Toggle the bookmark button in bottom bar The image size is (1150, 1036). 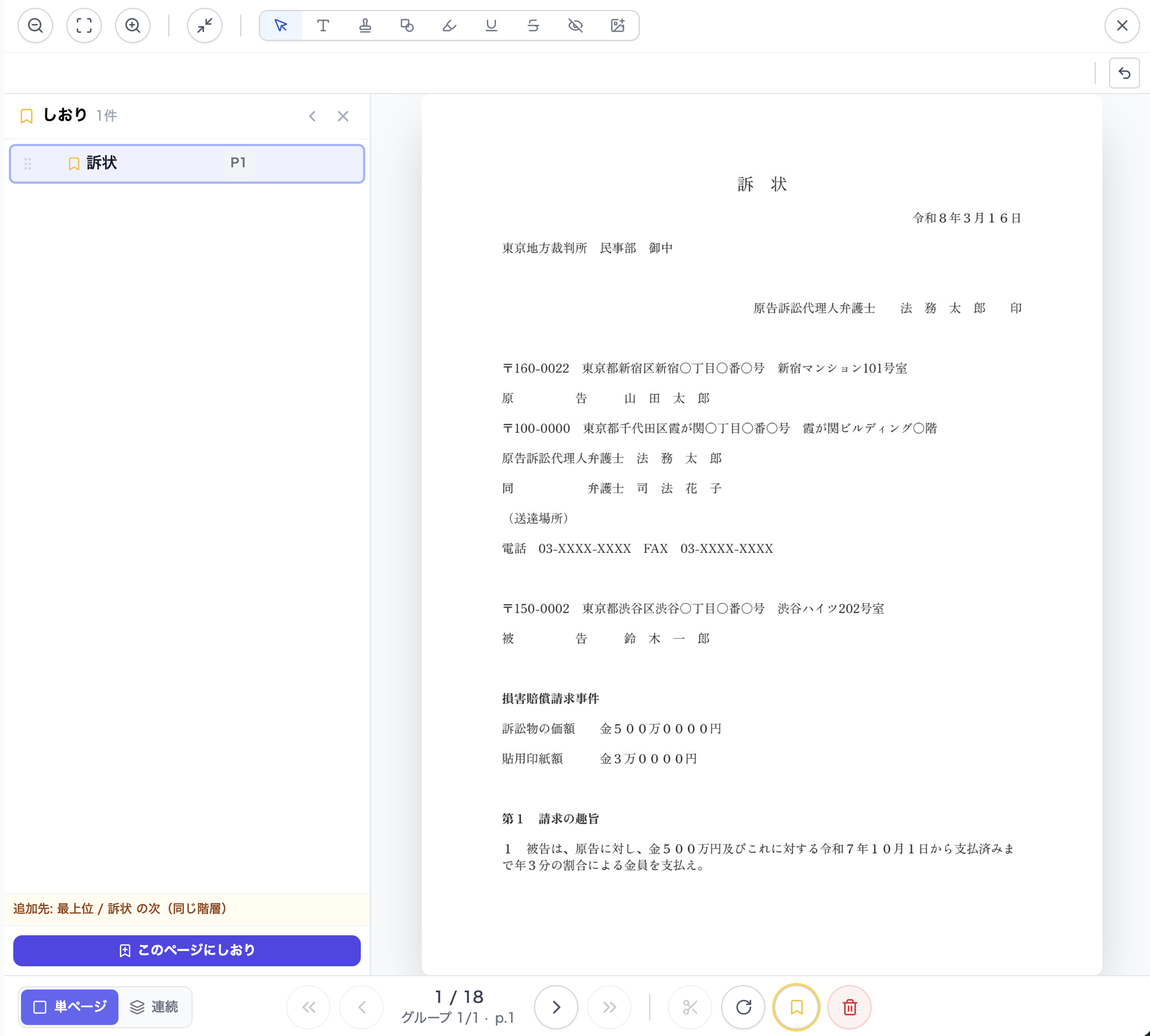pos(796,1008)
